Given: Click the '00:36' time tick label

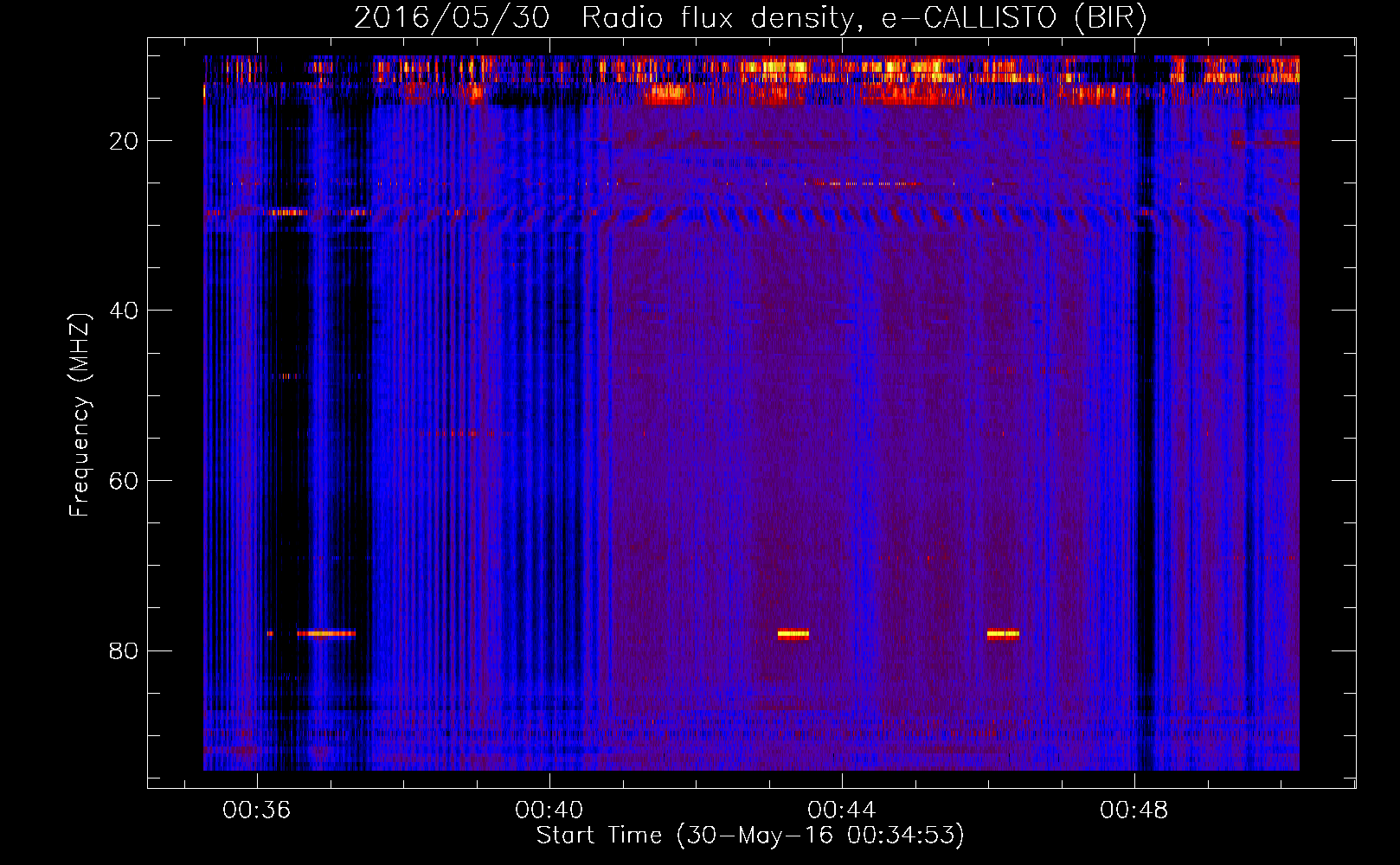Looking at the screenshot, I should tap(257, 811).
